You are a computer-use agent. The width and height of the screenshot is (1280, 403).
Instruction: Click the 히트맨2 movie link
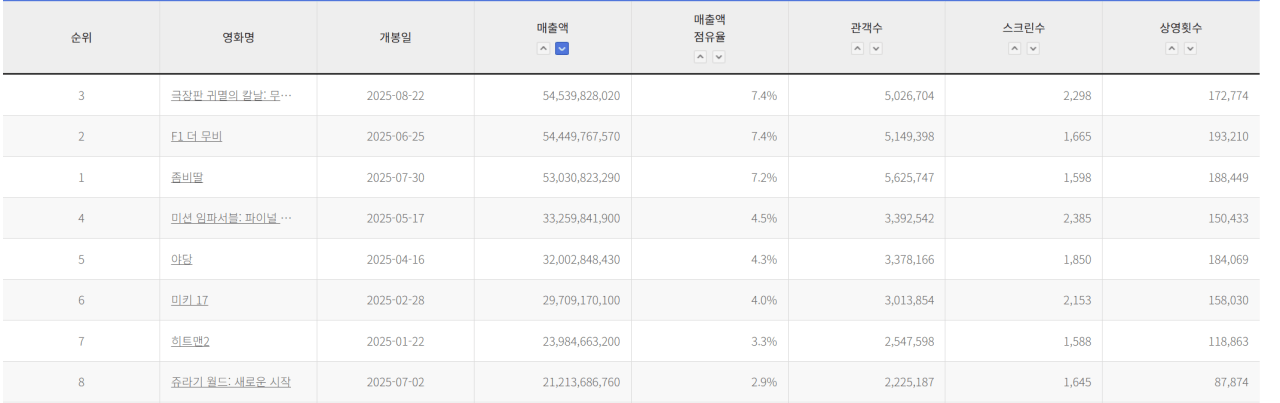[190, 341]
